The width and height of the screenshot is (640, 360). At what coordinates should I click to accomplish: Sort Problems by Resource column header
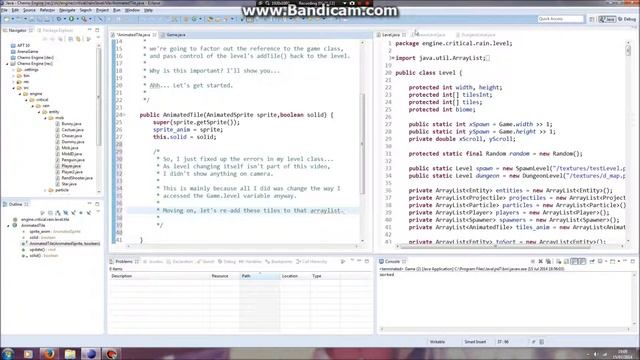point(225,276)
